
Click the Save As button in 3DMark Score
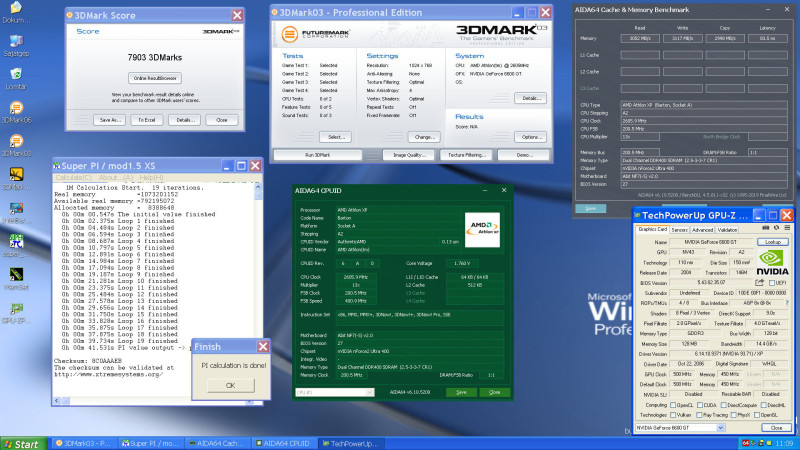(110, 120)
